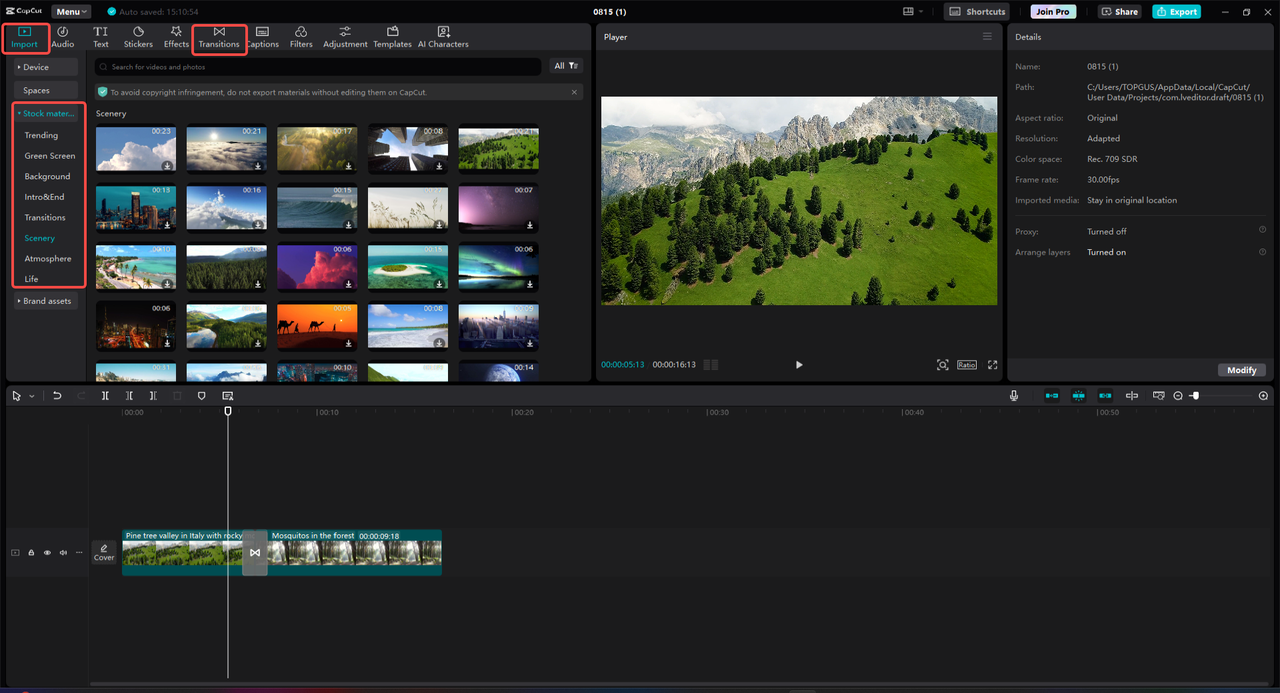Click the transition icon between clips
This screenshot has width=1280, height=693.
[x=255, y=553]
